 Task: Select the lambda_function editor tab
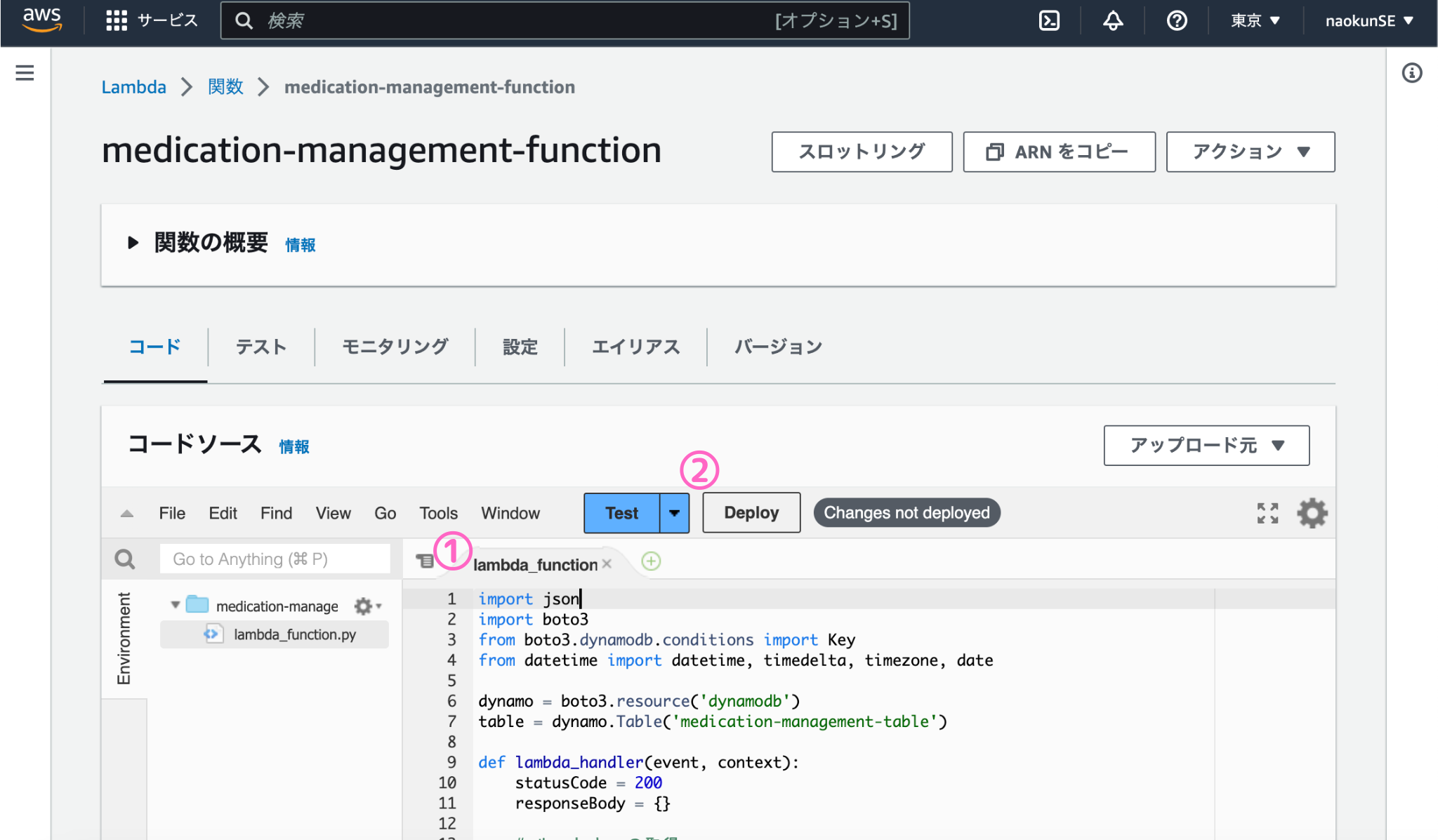point(535,564)
